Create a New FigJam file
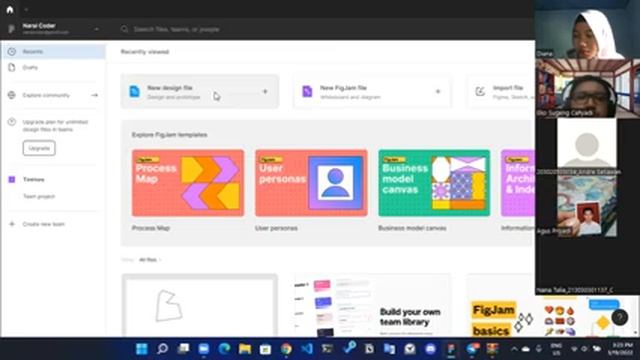 372,92
